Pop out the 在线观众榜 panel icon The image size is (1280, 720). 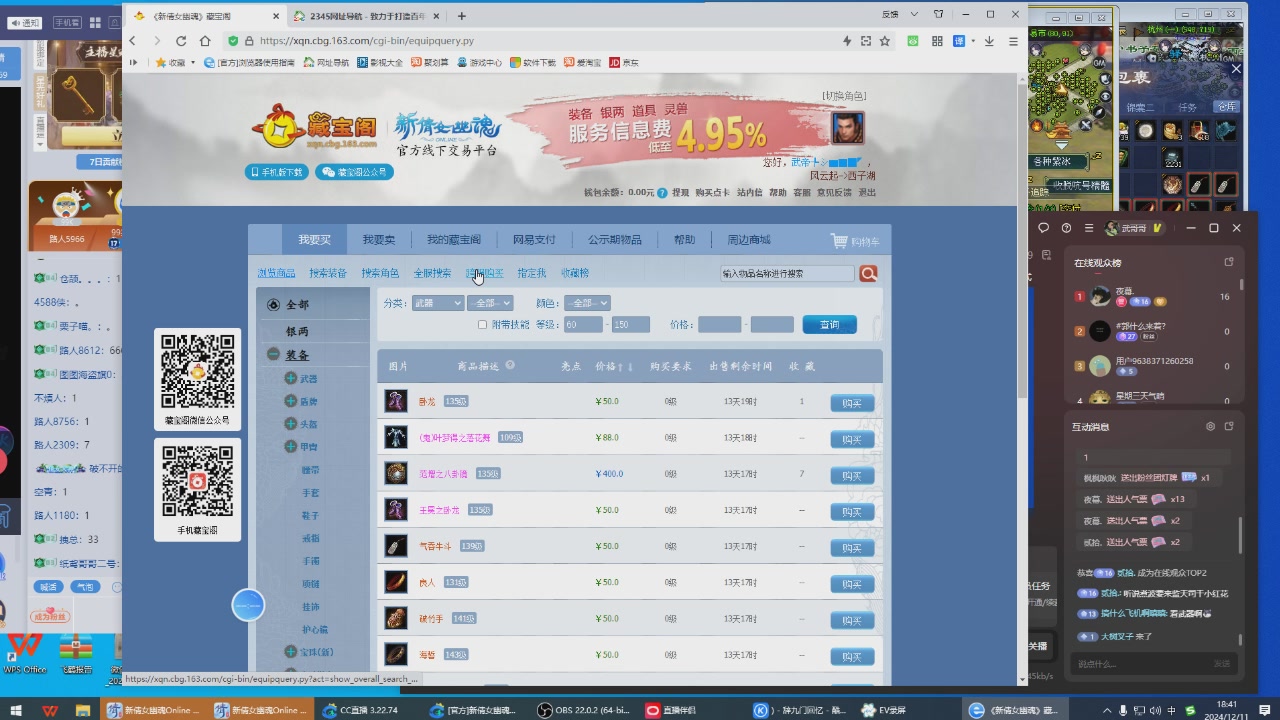pos(1229,262)
